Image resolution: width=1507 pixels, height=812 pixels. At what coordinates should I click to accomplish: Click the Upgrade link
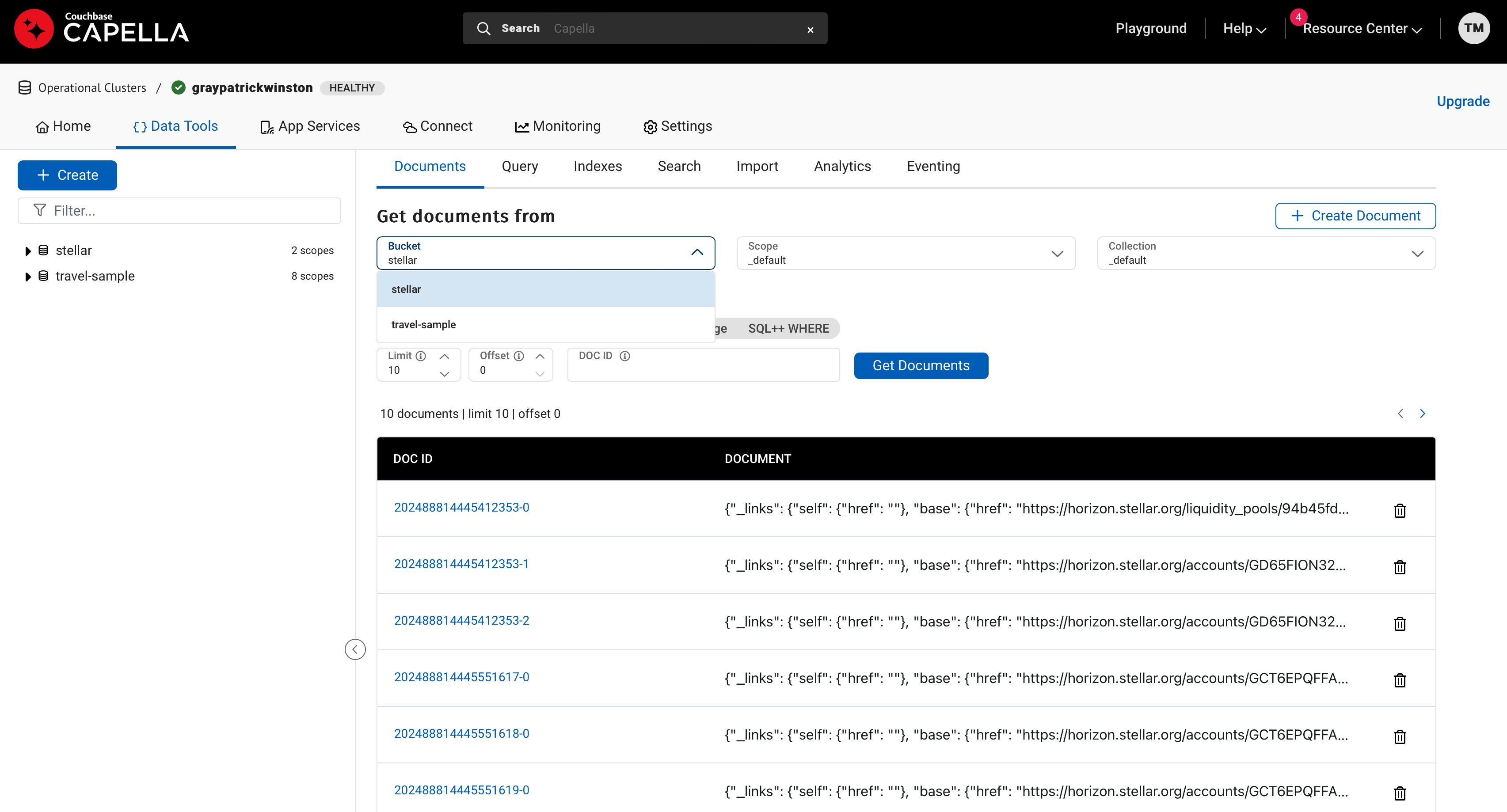point(1462,101)
